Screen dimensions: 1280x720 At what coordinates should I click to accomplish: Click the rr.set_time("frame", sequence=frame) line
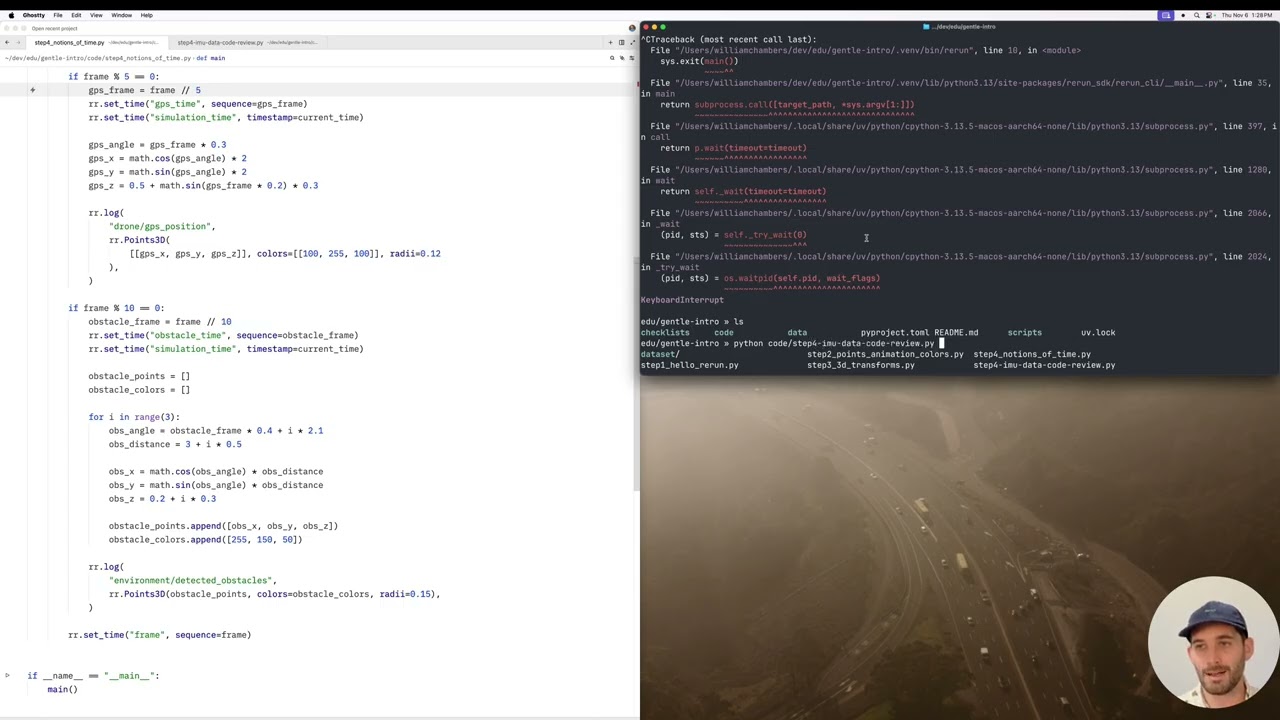coord(160,635)
